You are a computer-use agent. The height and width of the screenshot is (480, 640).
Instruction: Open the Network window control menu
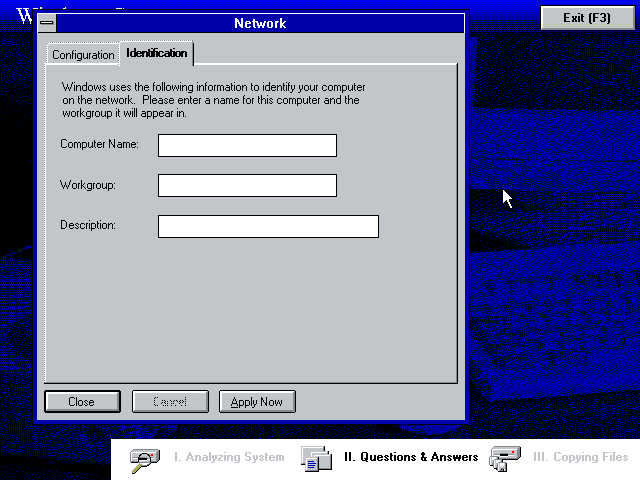tap(47, 23)
